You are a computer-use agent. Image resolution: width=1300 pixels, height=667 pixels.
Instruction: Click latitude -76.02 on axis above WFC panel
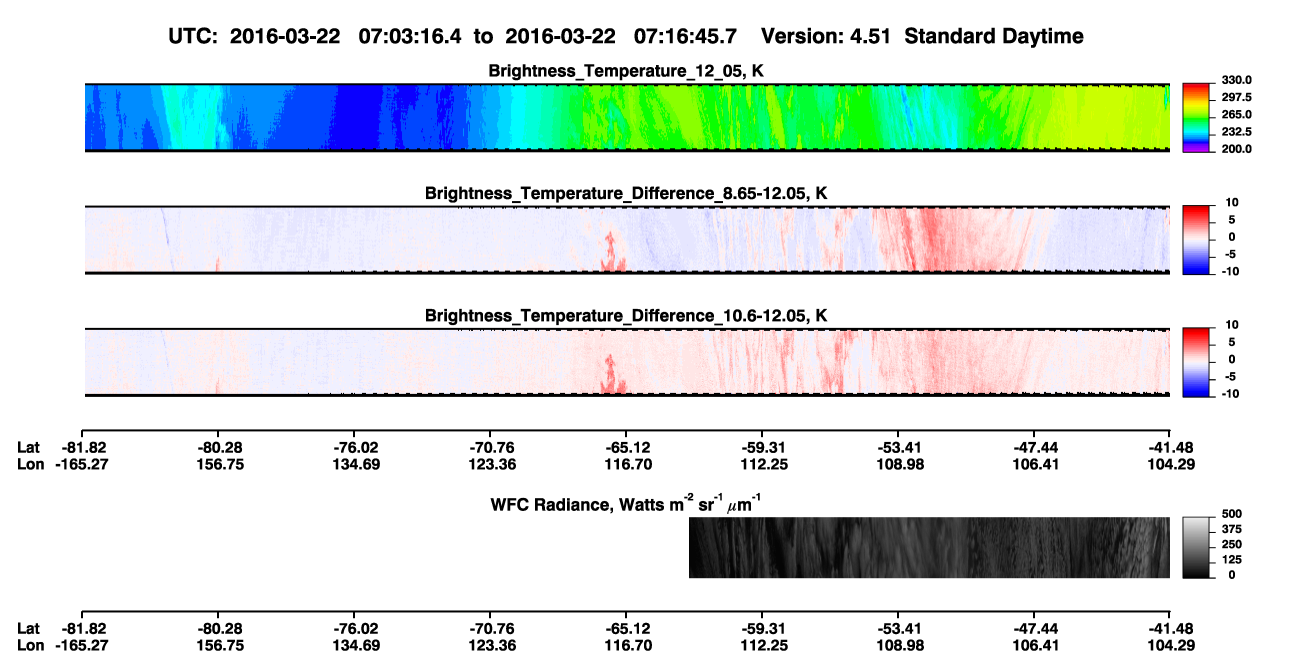[356, 447]
